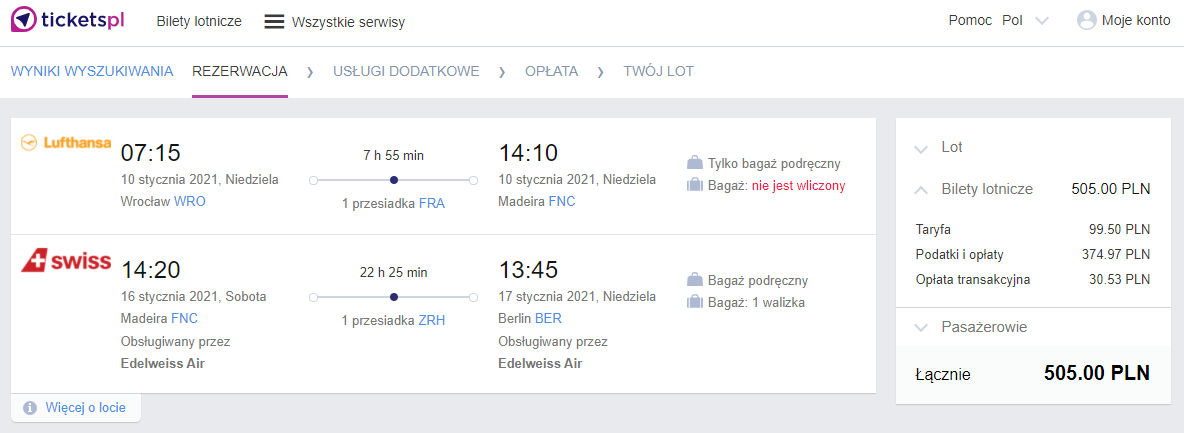Expand the Pasażerowie section
This screenshot has height=433, width=1184.
coord(920,328)
